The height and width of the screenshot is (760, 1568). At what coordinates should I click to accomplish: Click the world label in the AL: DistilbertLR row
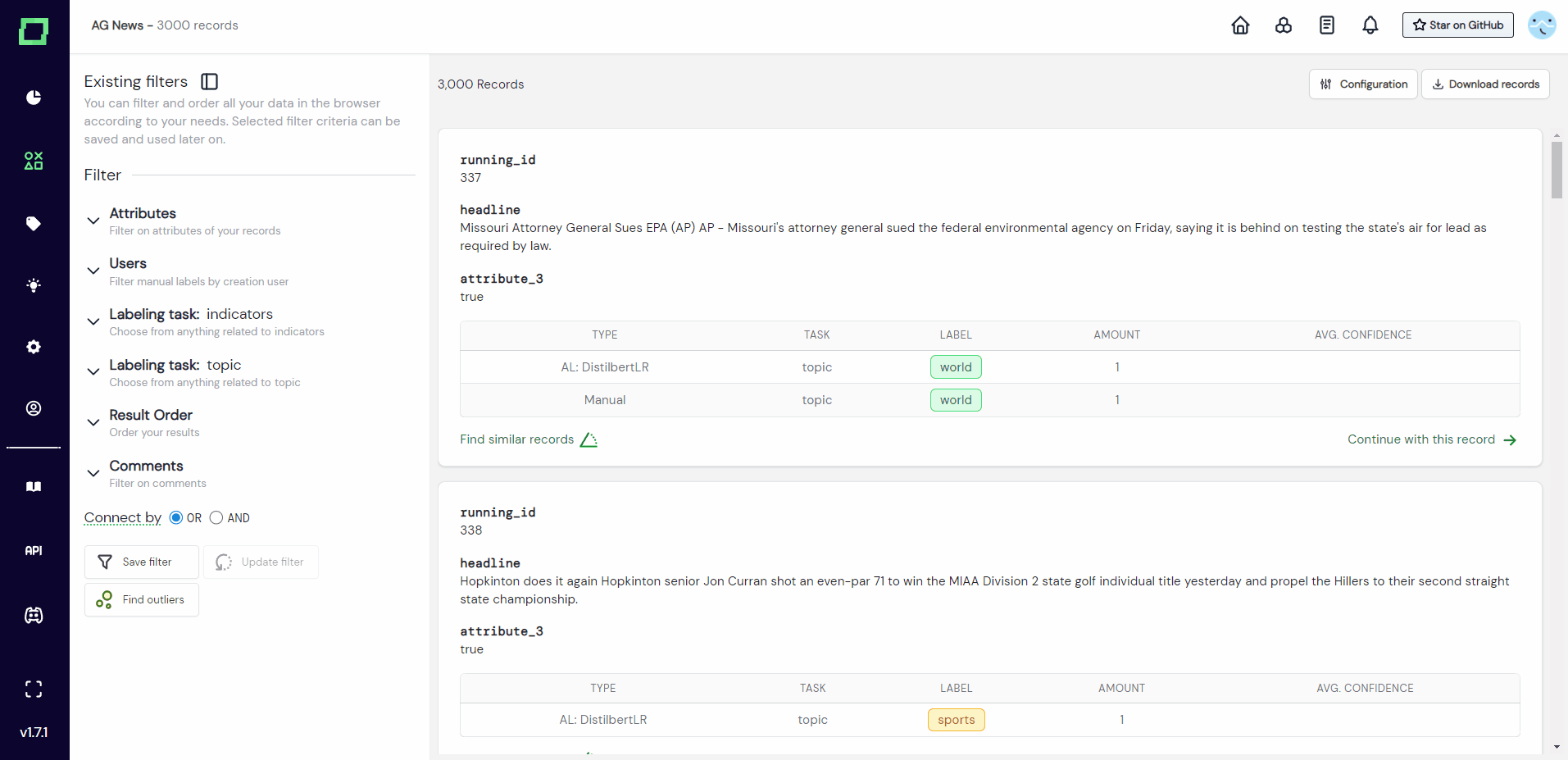(x=956, y=367)
